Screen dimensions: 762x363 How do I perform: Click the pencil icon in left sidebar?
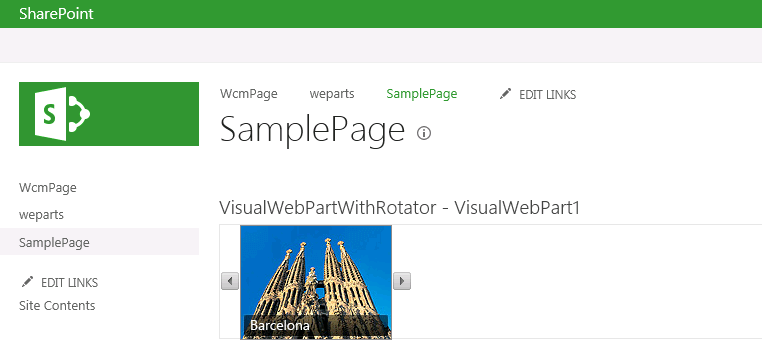[28, 282]
